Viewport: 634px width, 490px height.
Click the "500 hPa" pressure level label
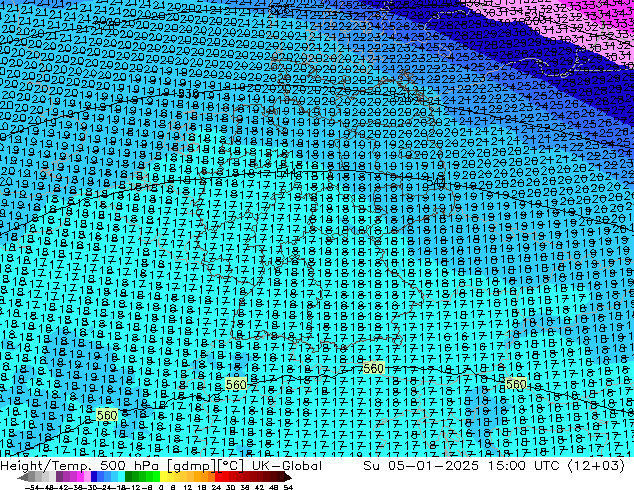128,466
